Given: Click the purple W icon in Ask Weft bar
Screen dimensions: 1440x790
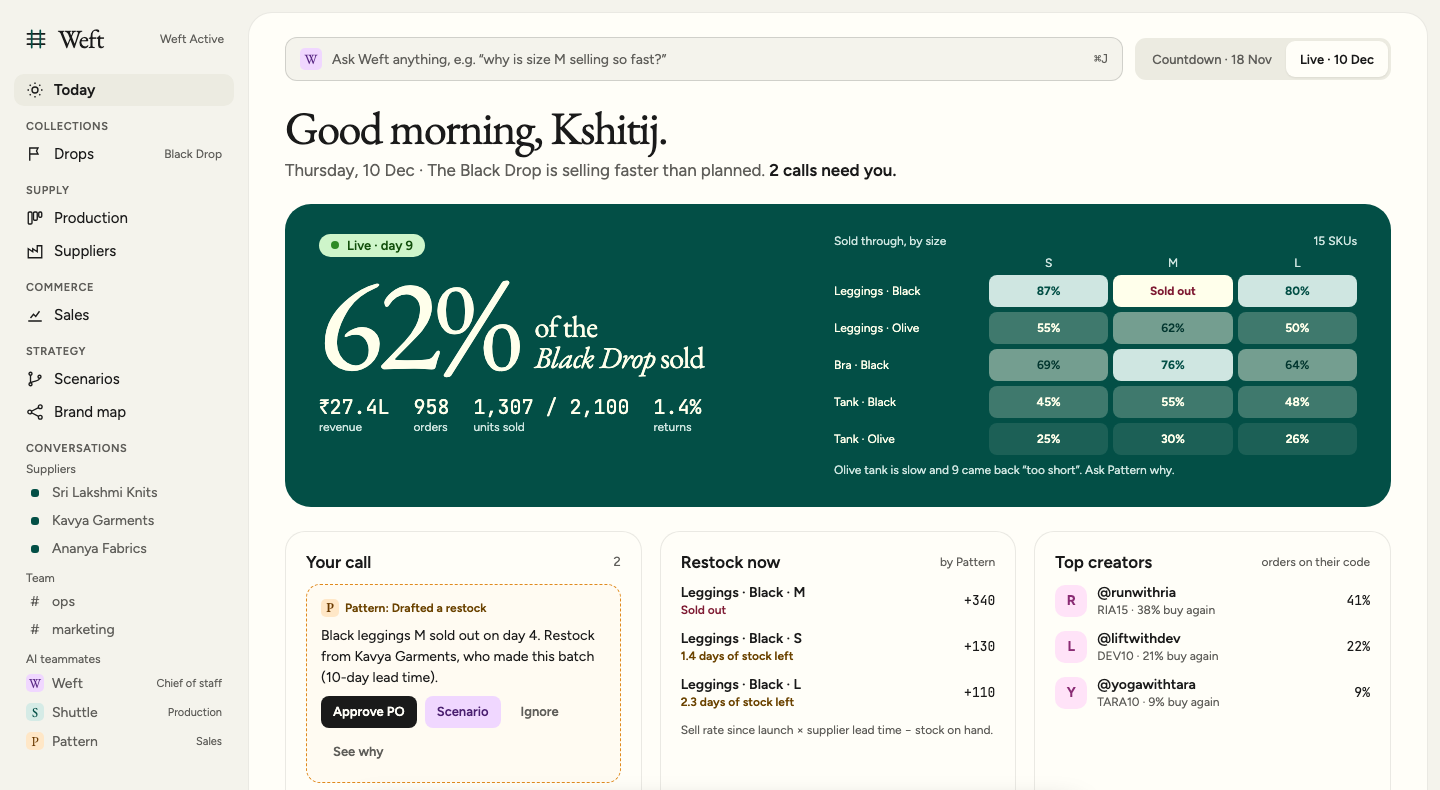Looking at the screenshot, I should [311, 59].
